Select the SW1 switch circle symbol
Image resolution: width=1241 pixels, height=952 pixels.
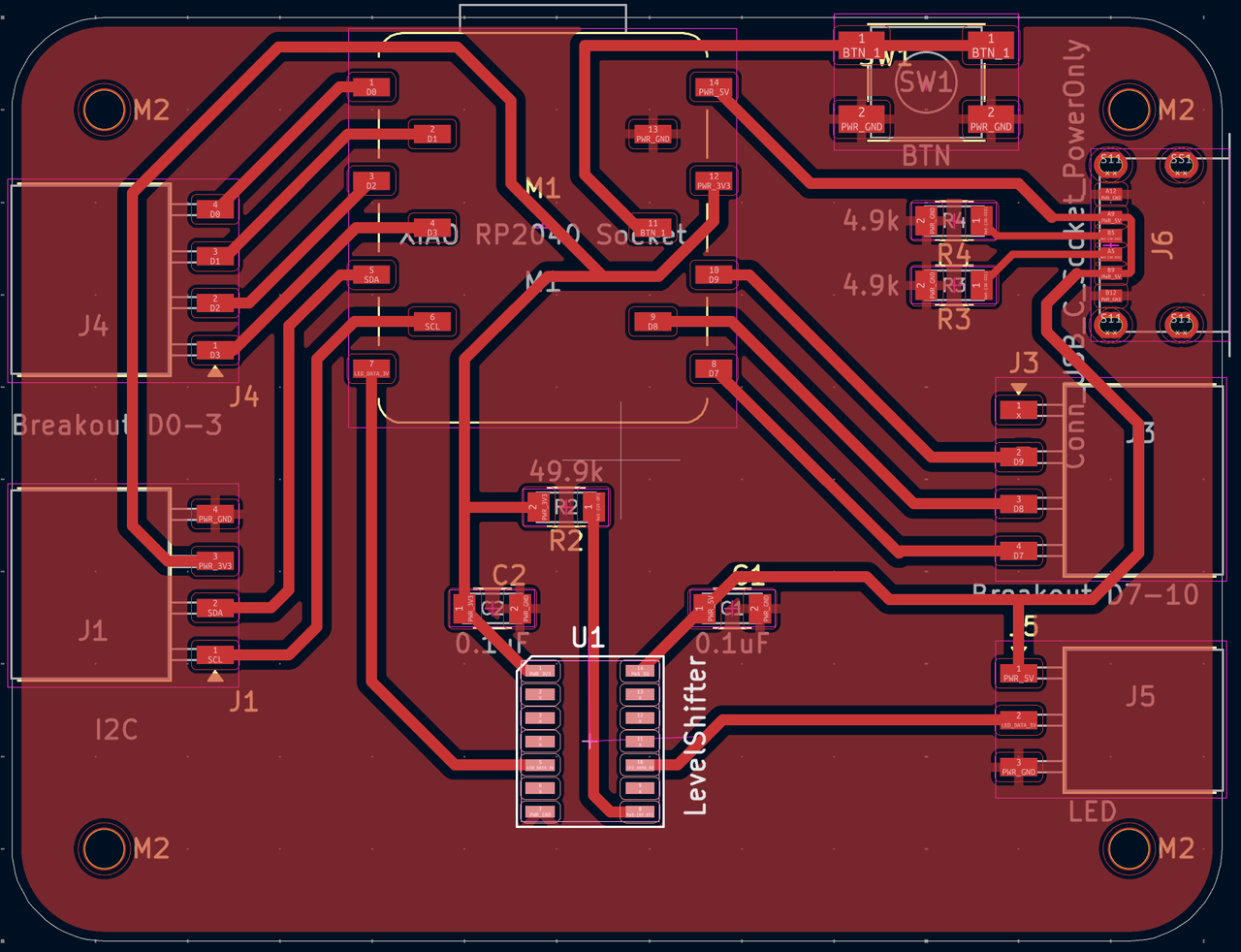point(926,81)
